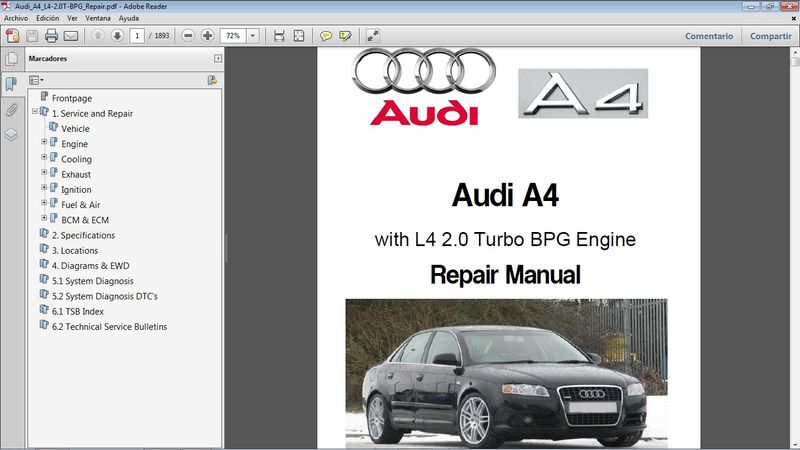Click the Print file icon
This screenshot has width=800, height=450.
[51, 36]
